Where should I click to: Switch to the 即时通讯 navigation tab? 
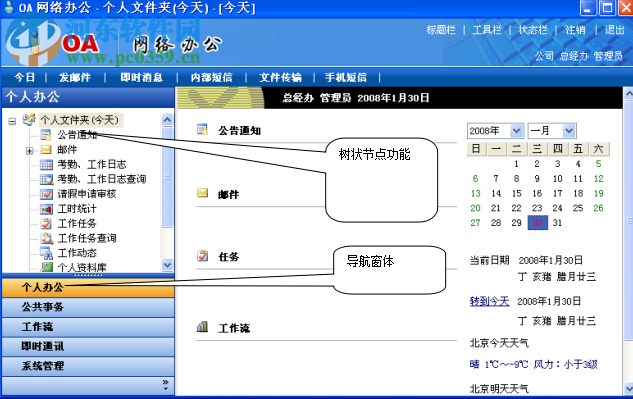point(88,346)
